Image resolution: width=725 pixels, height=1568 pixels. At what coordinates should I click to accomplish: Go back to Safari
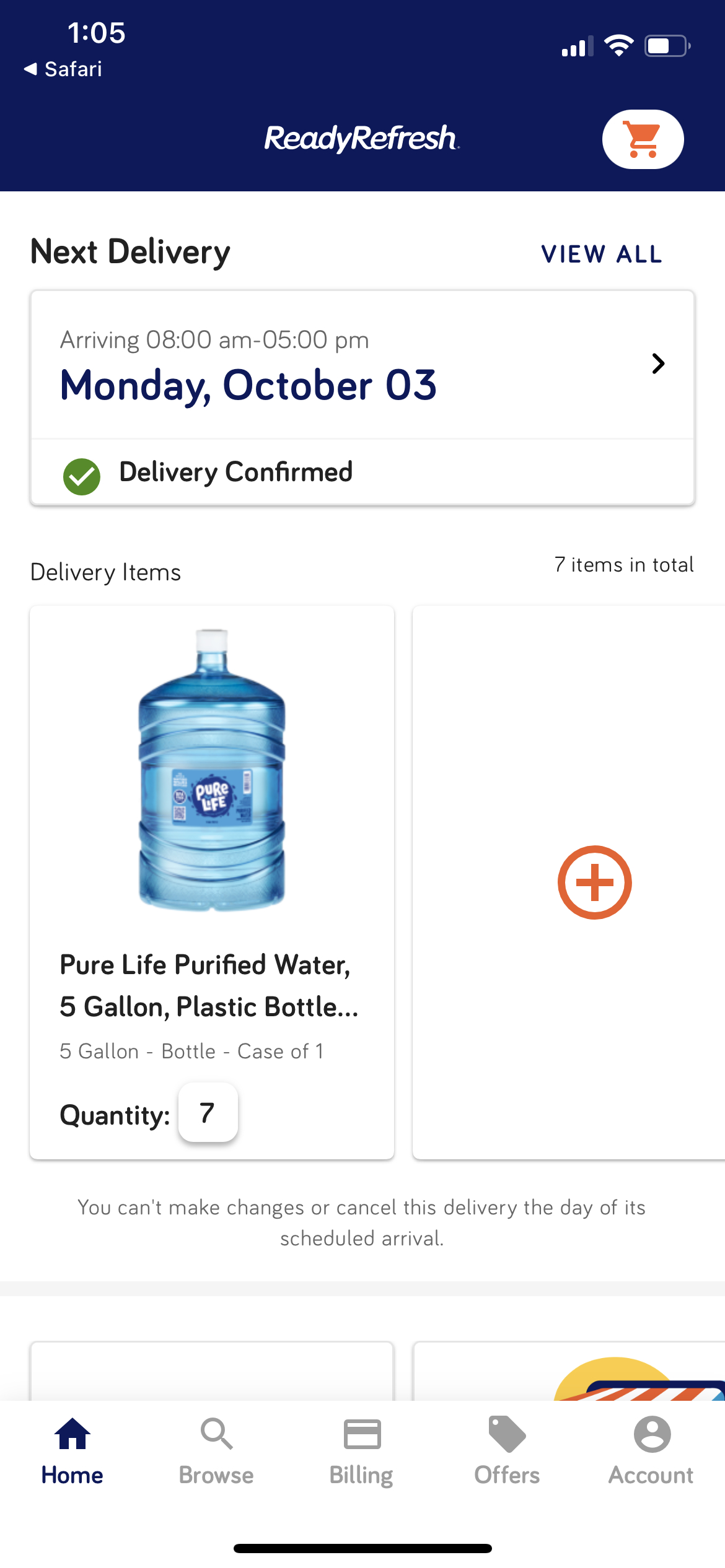click(x=63, y=69)
